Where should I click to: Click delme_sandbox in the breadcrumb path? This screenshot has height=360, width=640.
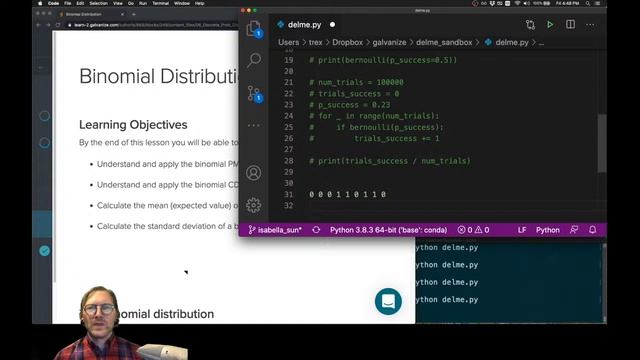(444, 42)
